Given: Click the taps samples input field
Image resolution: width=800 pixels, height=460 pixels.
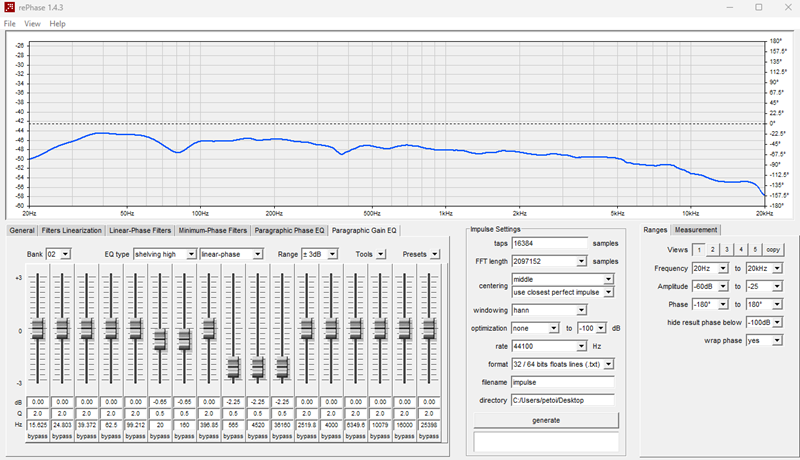Looking at the screenshot, I should [x=549, y=243].
